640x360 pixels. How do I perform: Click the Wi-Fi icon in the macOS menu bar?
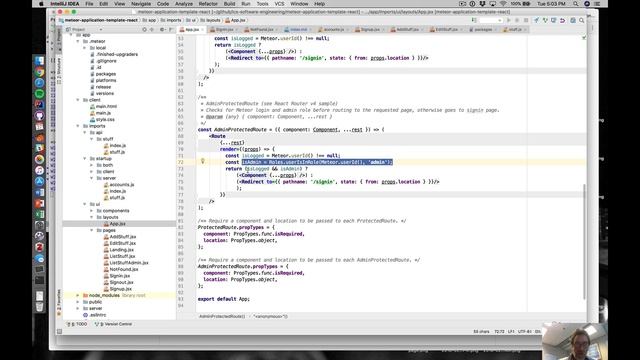(x=503, y=4)
